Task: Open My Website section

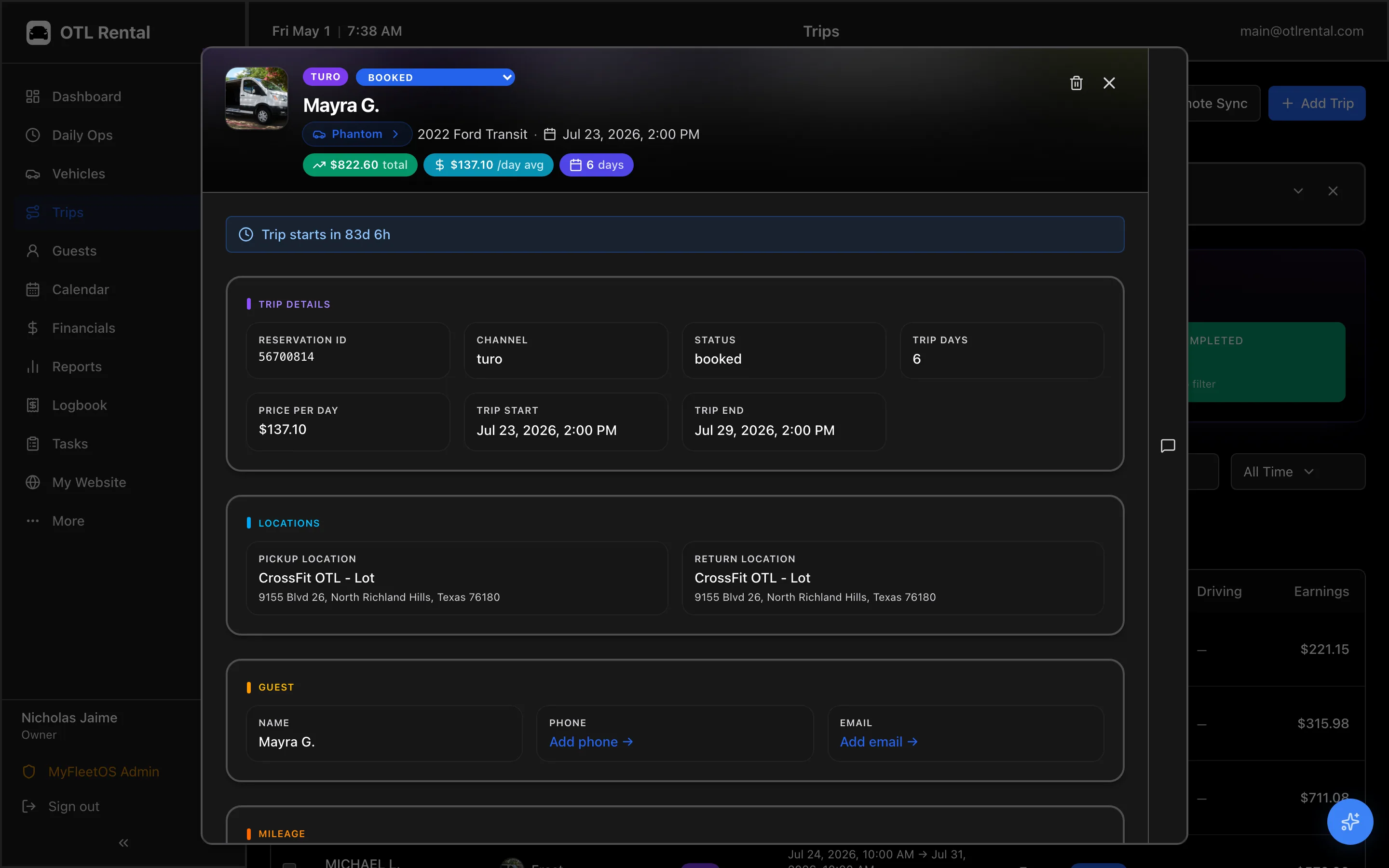Action: point(89,482)
